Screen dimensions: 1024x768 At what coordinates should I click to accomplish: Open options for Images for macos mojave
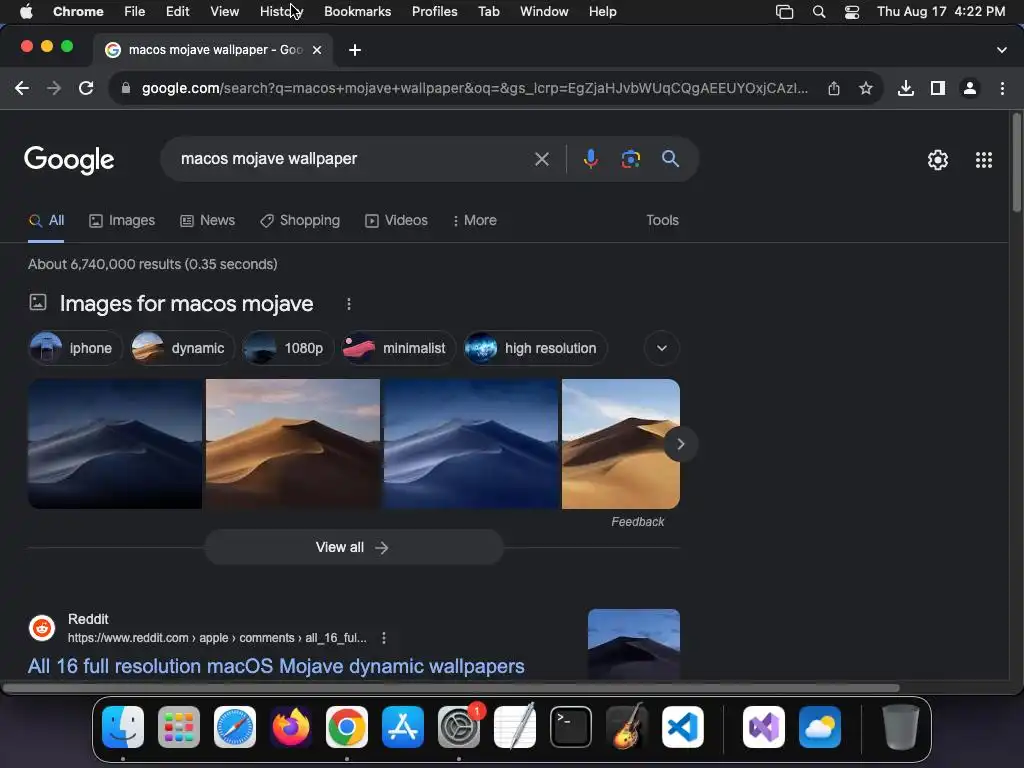pyautogui.click(x=349, y=304)
